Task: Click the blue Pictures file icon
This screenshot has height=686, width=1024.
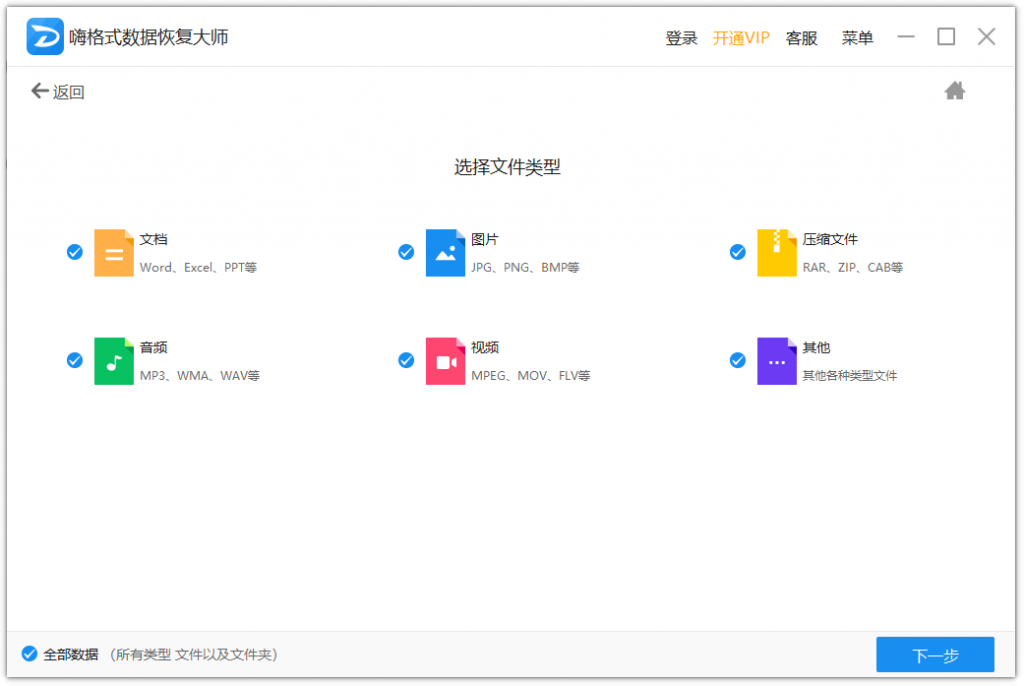Action: point(445,253)
